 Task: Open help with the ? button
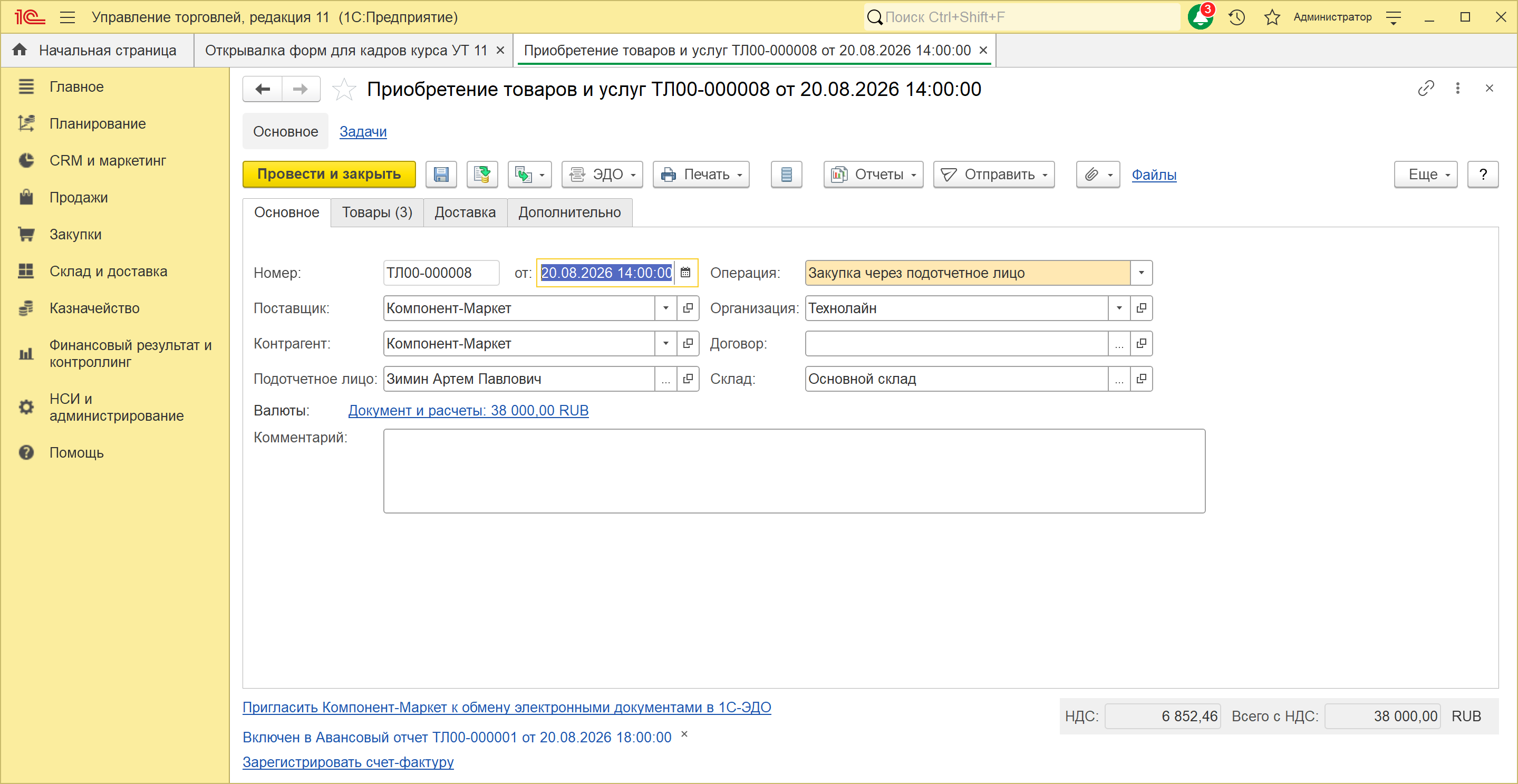(1483, 175)
